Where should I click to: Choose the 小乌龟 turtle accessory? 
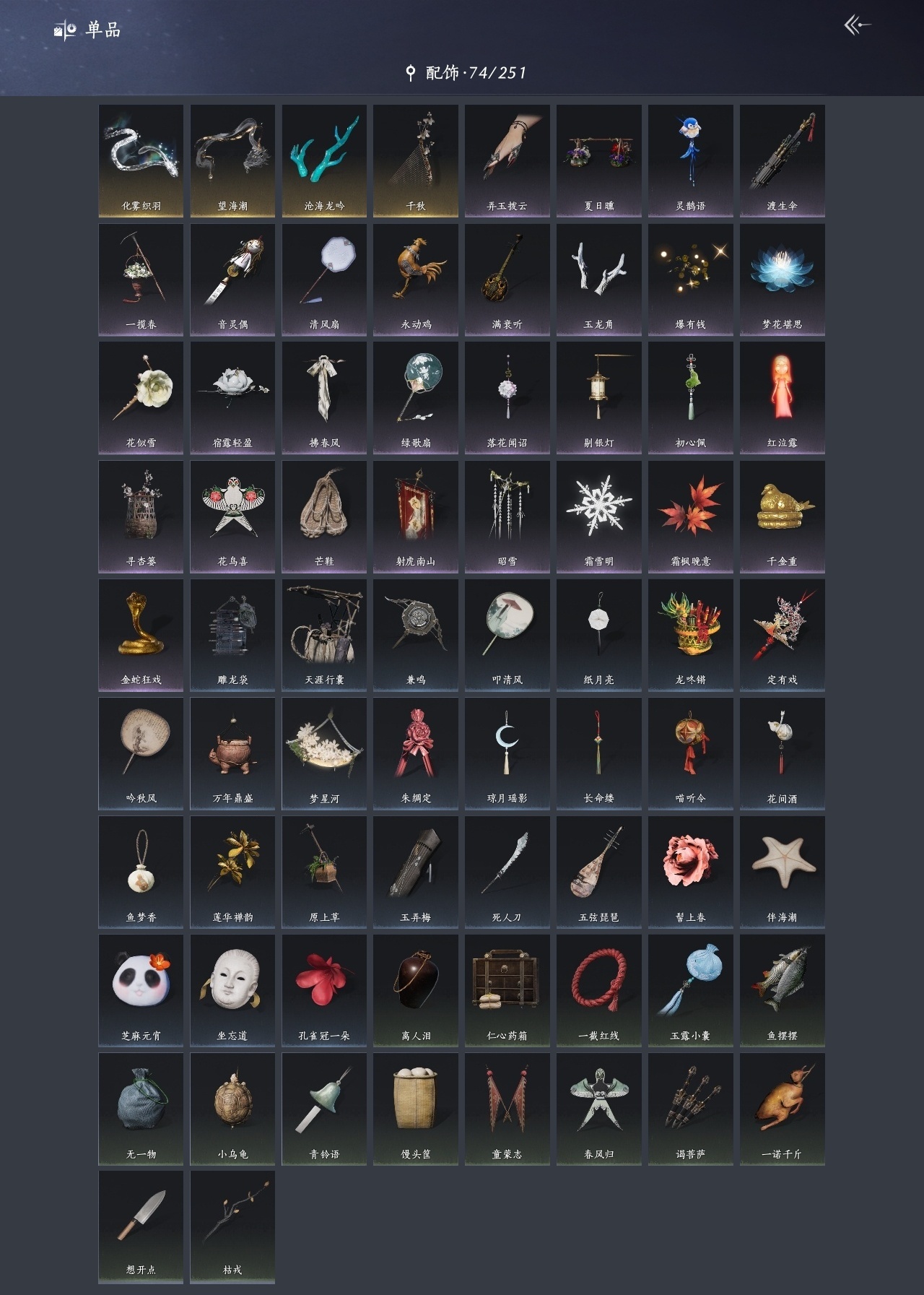click(x=232, y=1109)
